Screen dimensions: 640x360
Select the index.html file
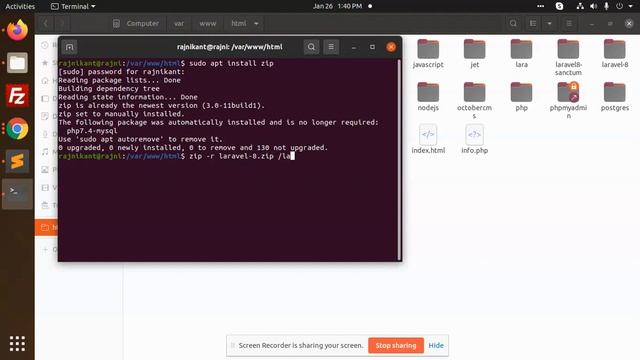coord(428,140)
